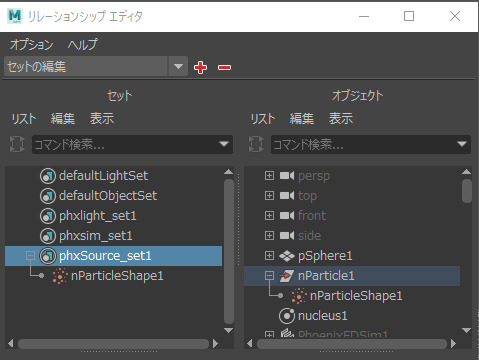Click the nParticle1 transform icon
This screenshot has height=360, width=479.
click(x=287, y=276)
